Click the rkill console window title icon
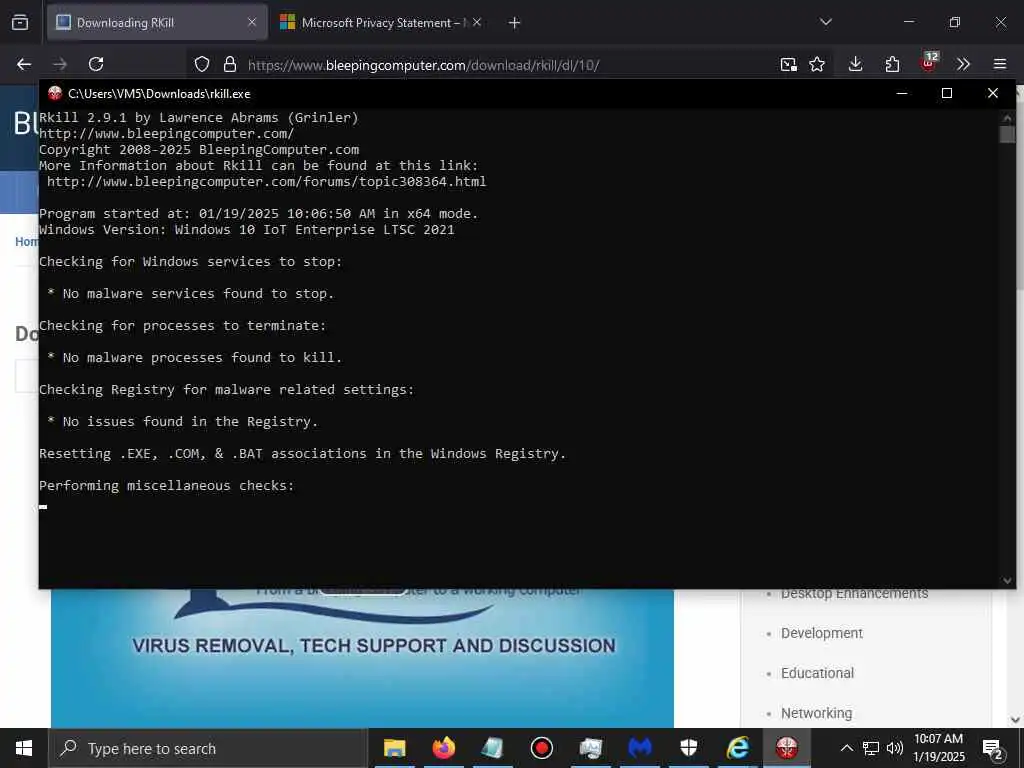The image size is (1024, 768). [55, 93]
